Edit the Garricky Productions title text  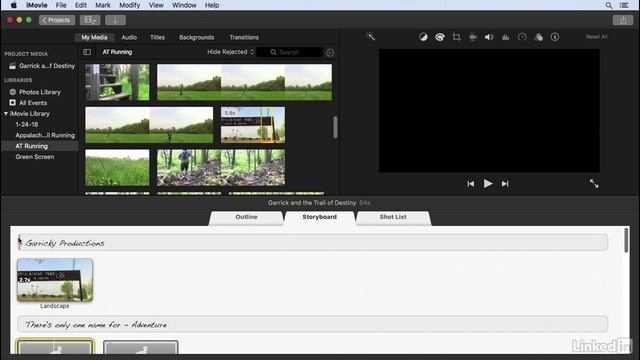(65, 243)
